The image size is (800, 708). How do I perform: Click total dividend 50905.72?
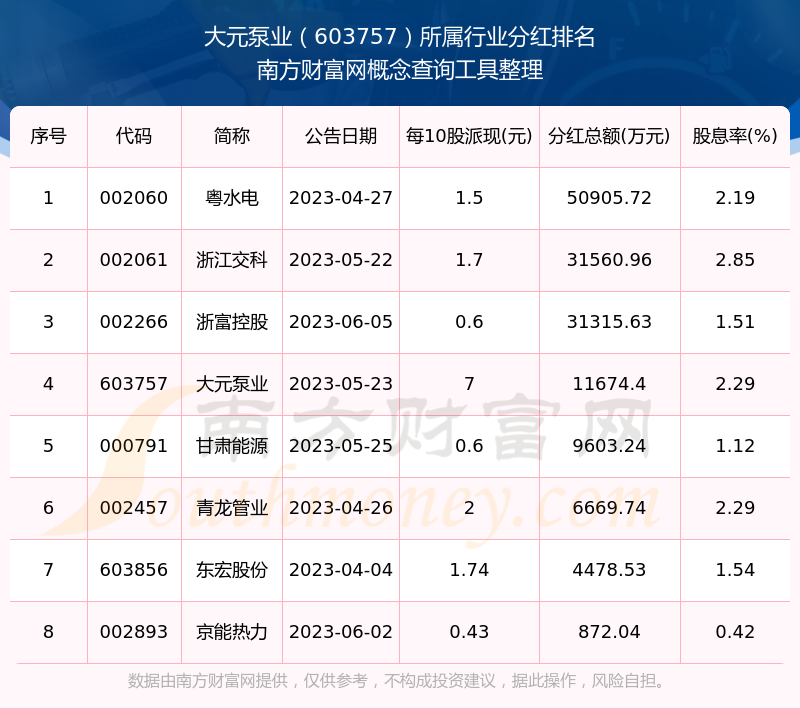coord(609,198)
